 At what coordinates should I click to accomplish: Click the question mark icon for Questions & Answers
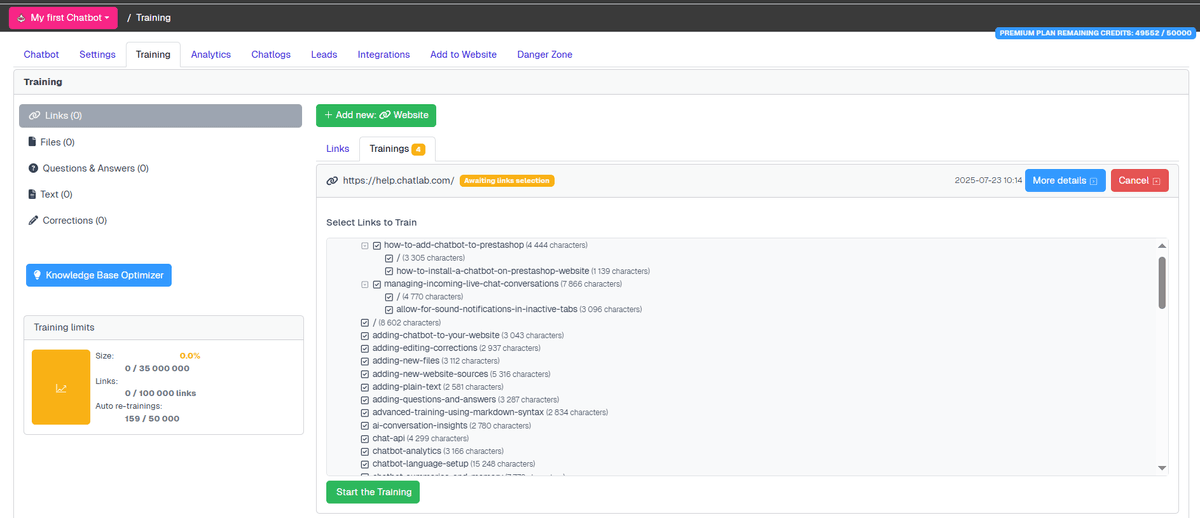(33, 168)
